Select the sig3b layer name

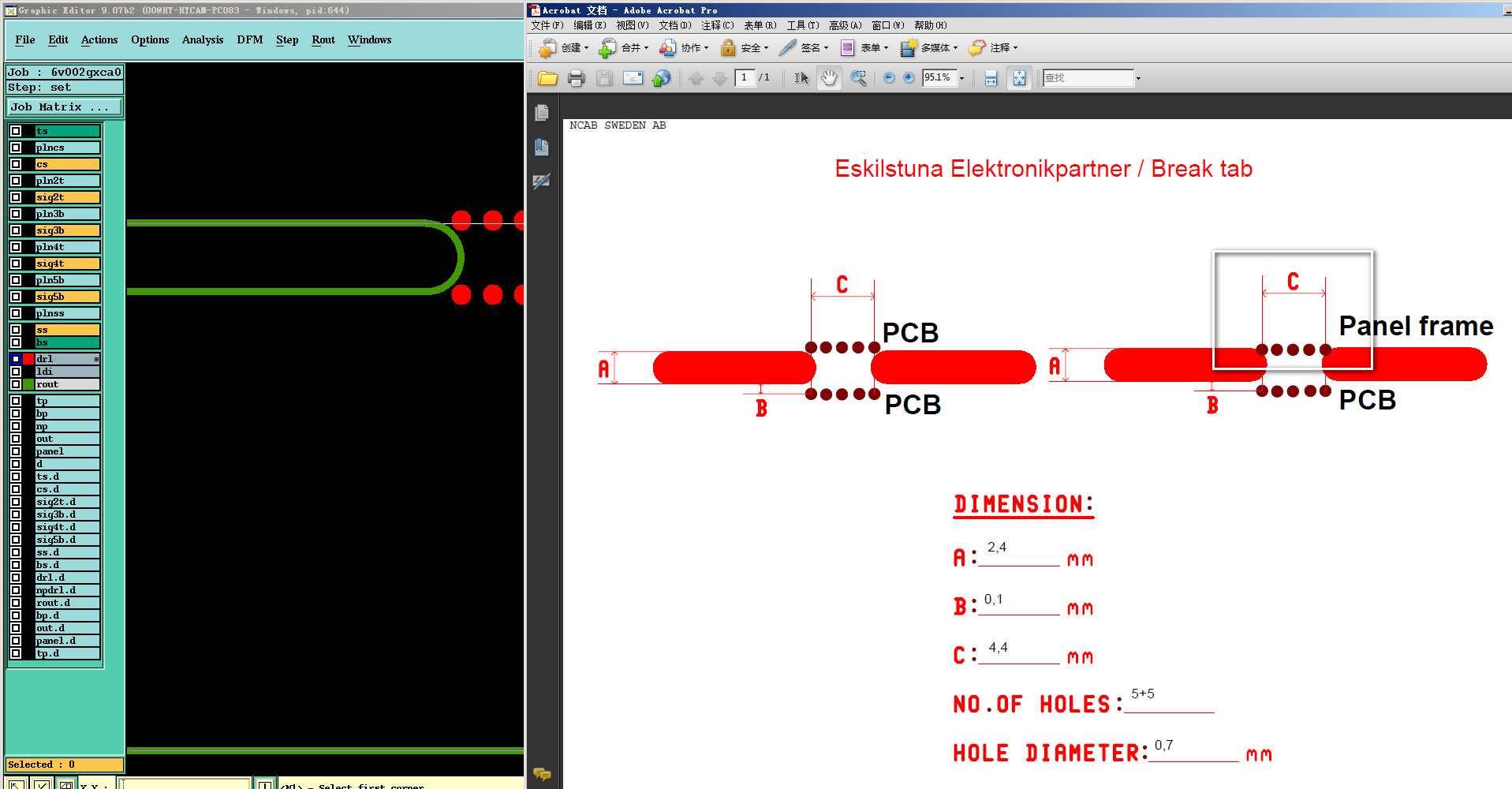[x=68, y=230]
